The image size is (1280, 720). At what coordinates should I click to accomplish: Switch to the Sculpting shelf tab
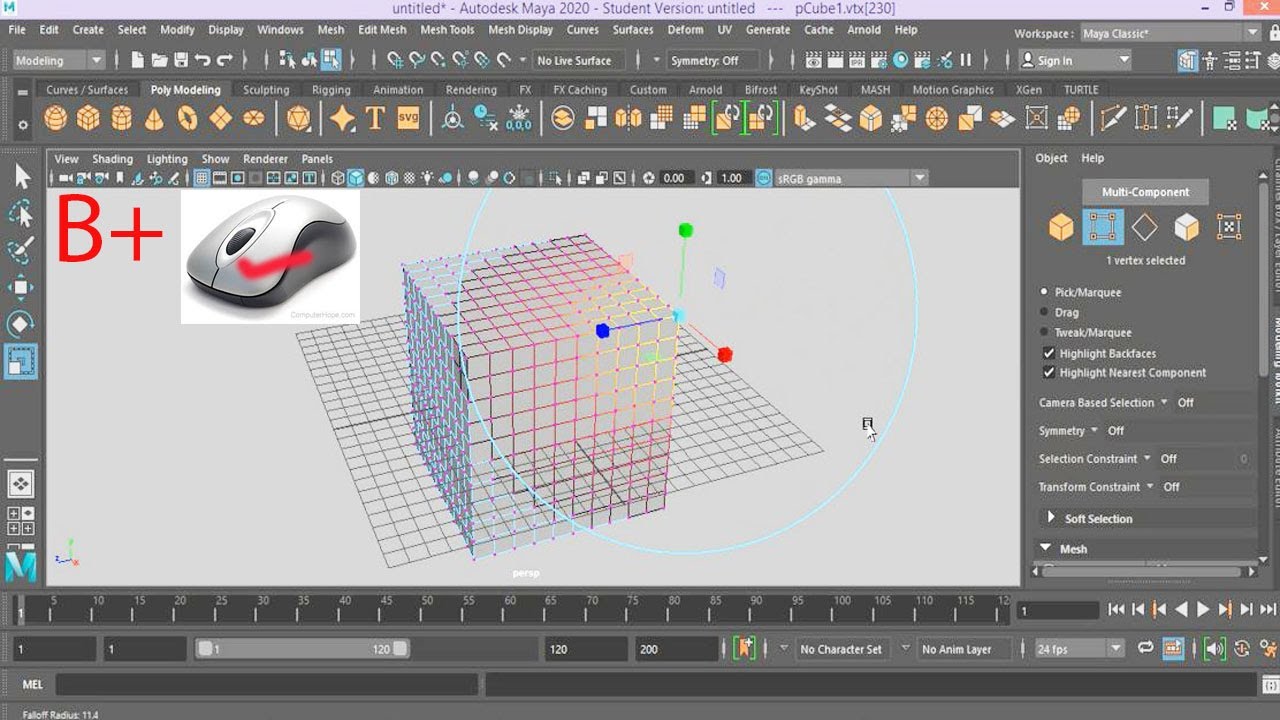(x=266, y=89)
